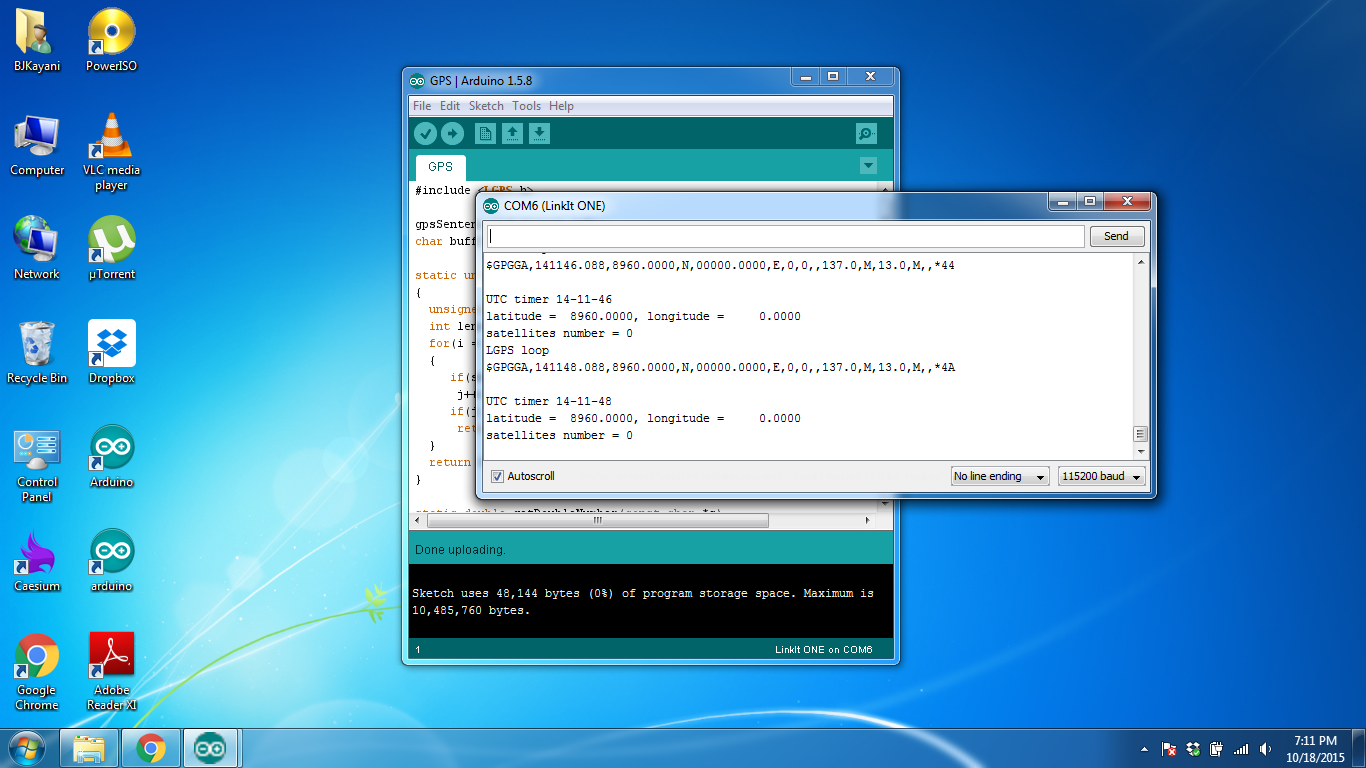Click the Action Center flag tray icon
The width and height of the screenshot is (1366, 768).
coord(1168,749)
